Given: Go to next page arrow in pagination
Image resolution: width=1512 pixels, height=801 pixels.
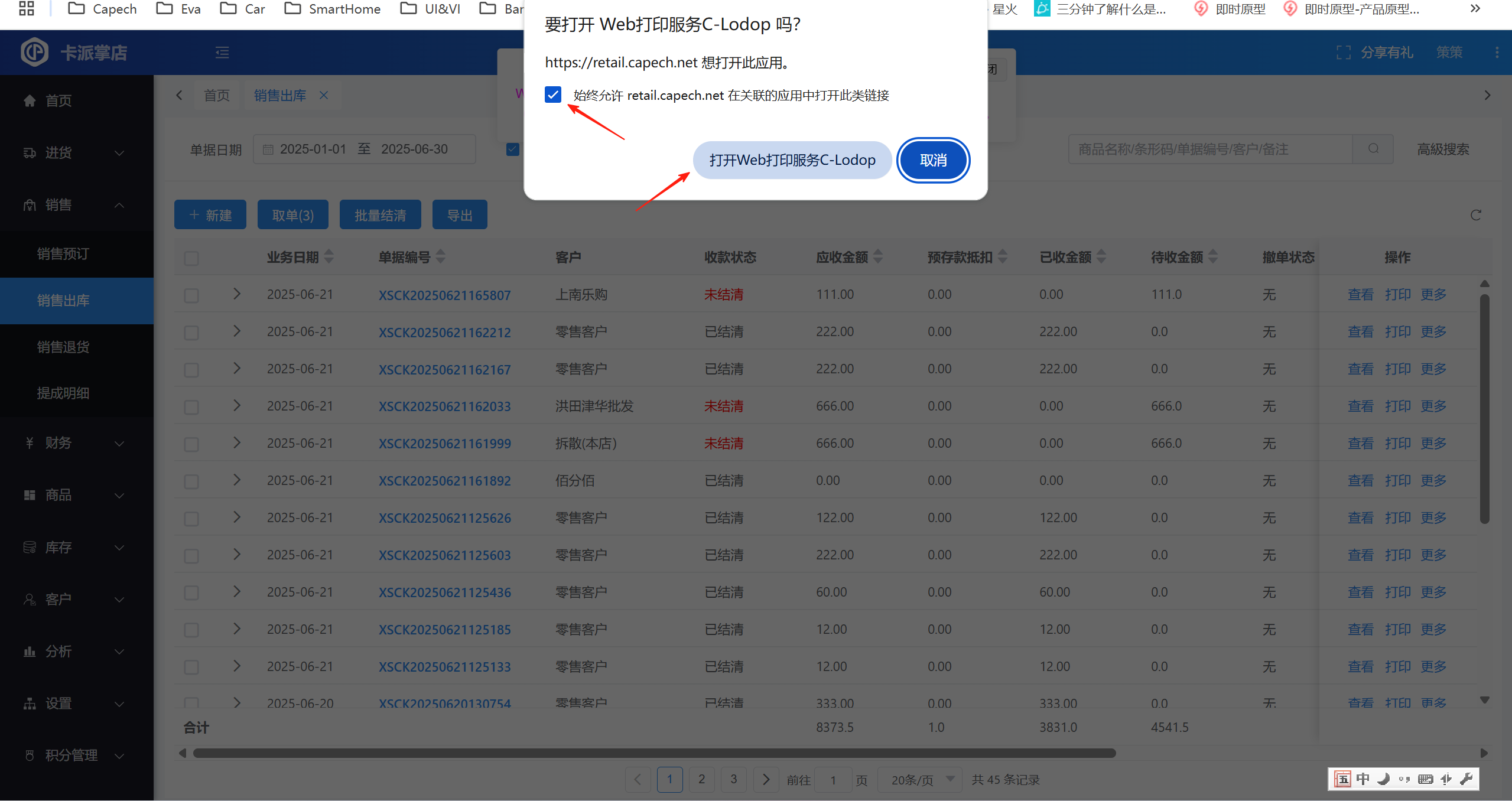Looking at the screenshot, I should [766, 780].
